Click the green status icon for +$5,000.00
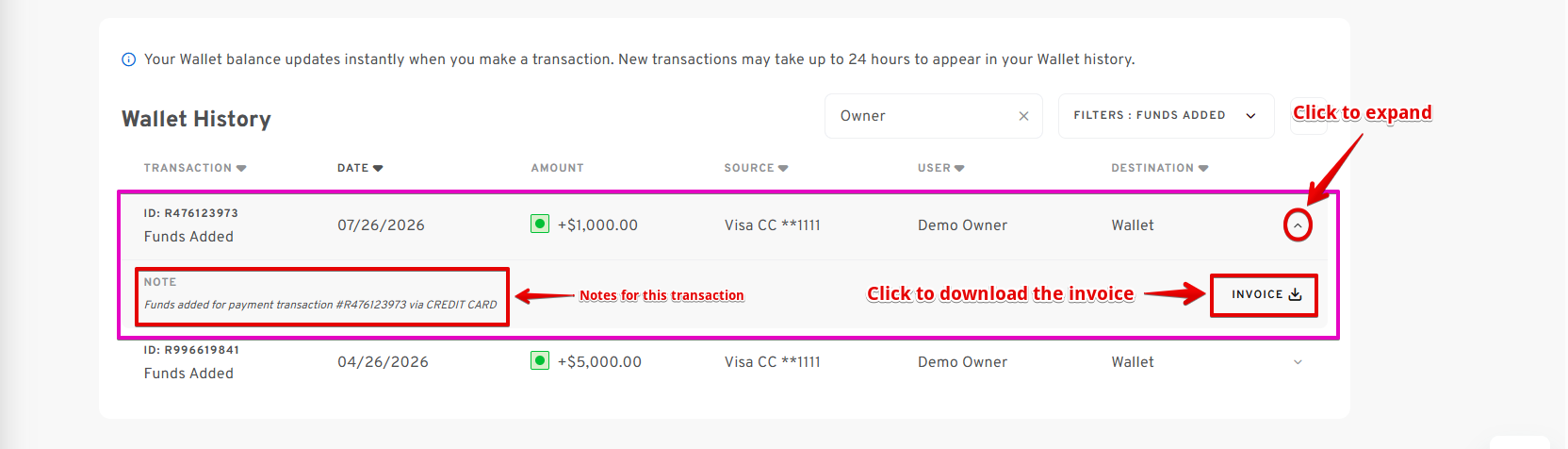Viewport: 1568px width, 449px height. coord(540,361)
